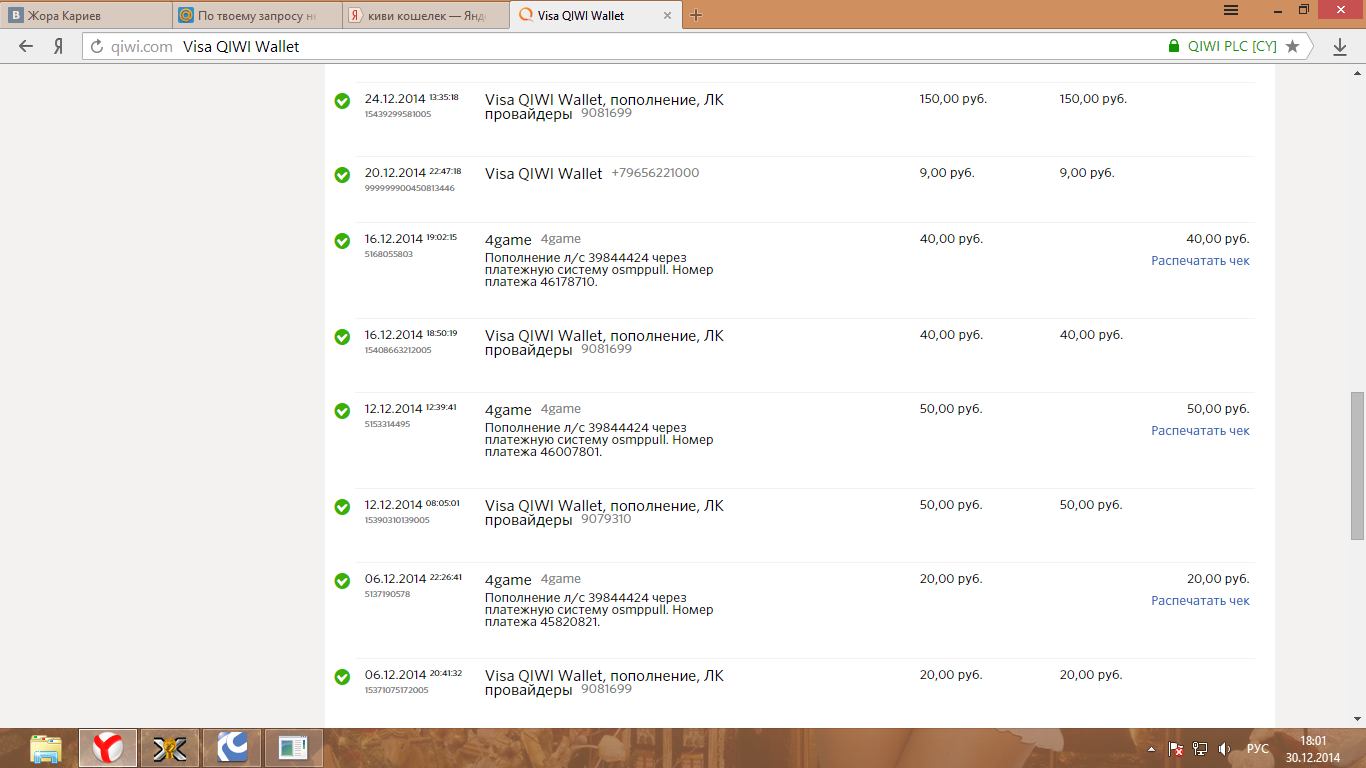Click the green check for 16.12.2014 19:02 payment
Viewport: 1366px width, 768px height.
point(342,241)
